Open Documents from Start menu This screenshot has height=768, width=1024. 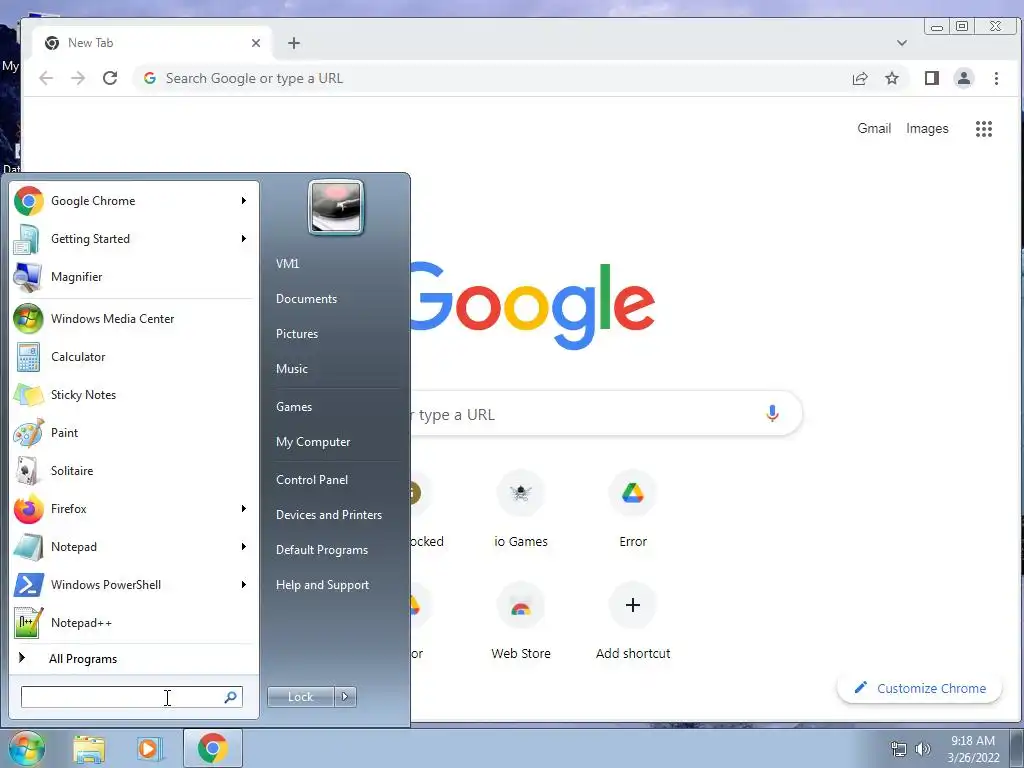(x=306, y=299)
